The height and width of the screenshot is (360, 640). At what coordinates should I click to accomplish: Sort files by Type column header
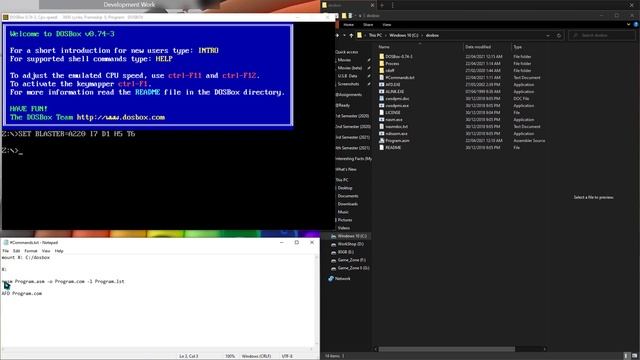(x=518, y=47)
